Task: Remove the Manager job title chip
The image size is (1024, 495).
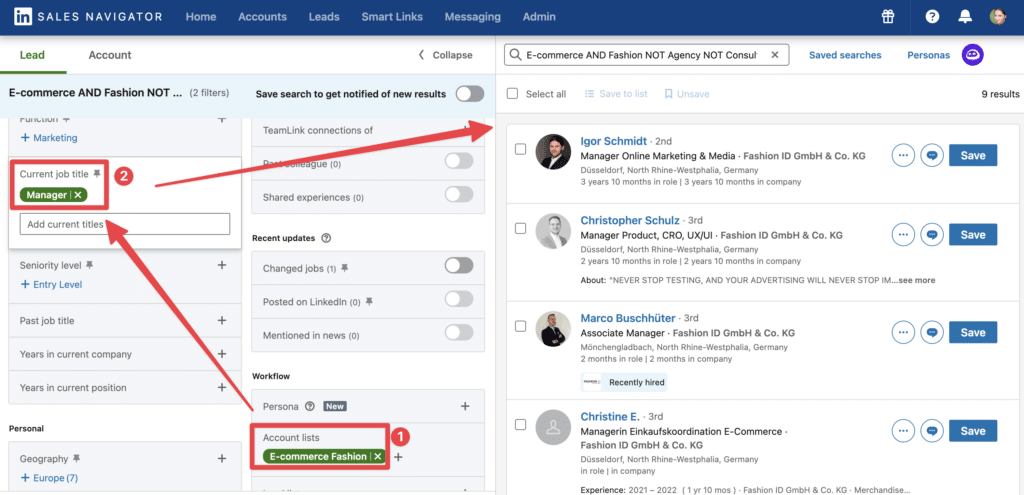Action: [x=78, y=195]
